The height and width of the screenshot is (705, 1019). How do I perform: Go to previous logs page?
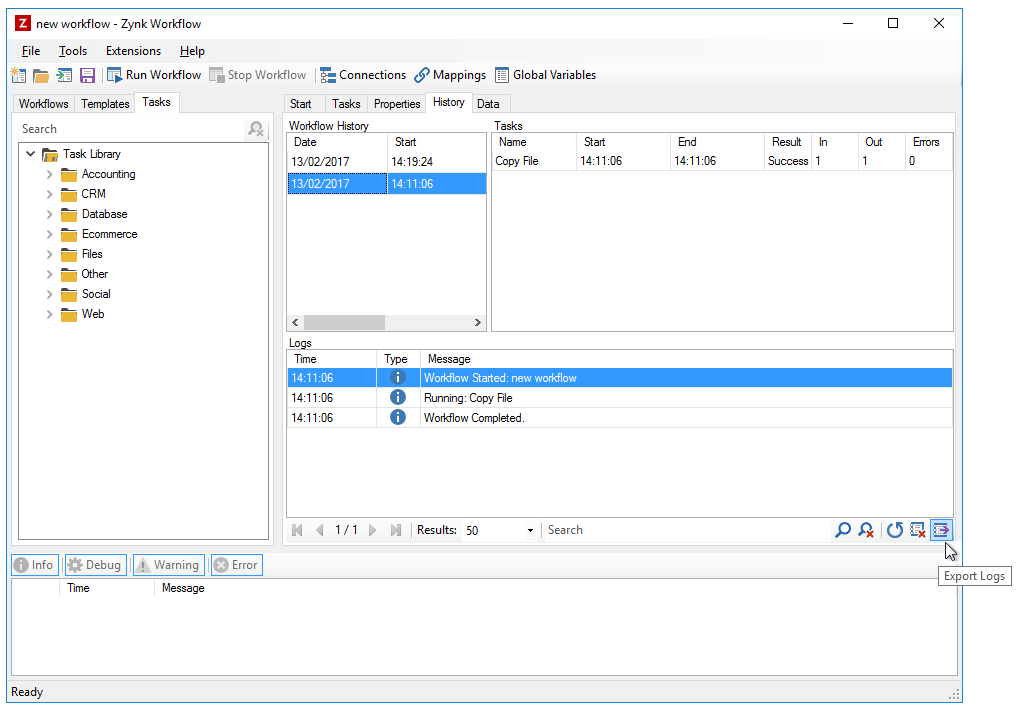tap(319, 530)
